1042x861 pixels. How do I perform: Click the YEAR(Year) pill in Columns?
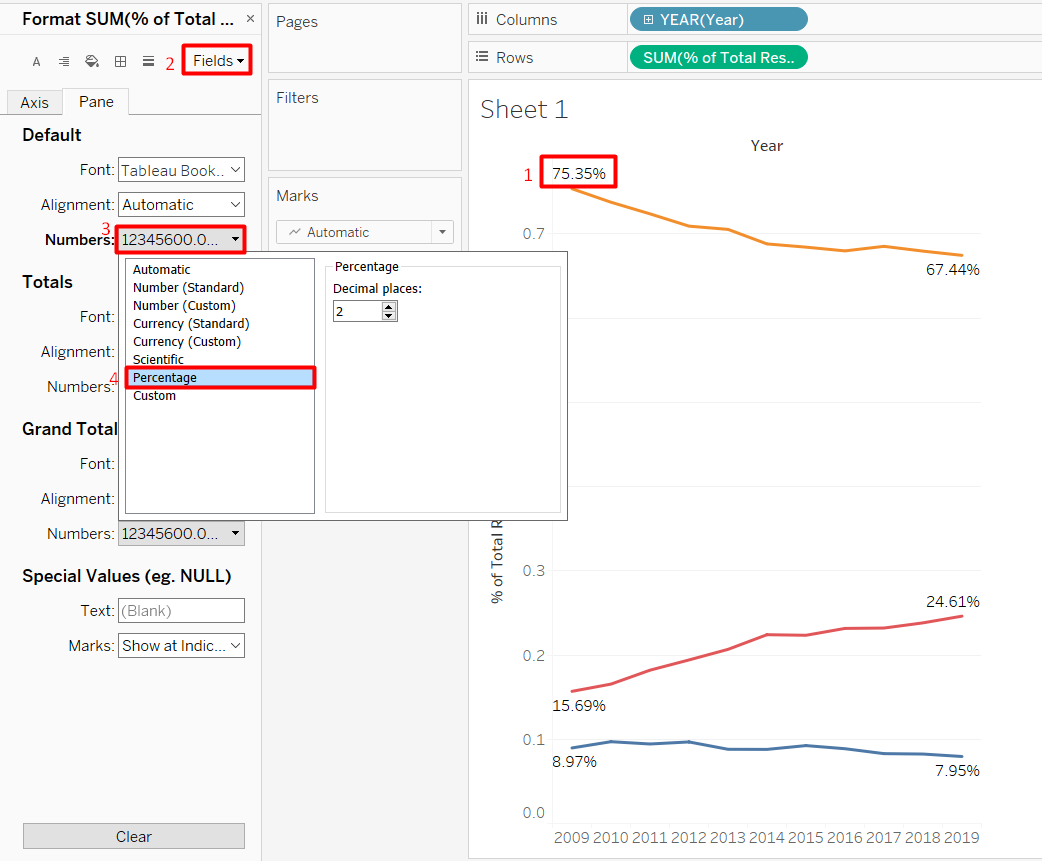coord(718,20)
